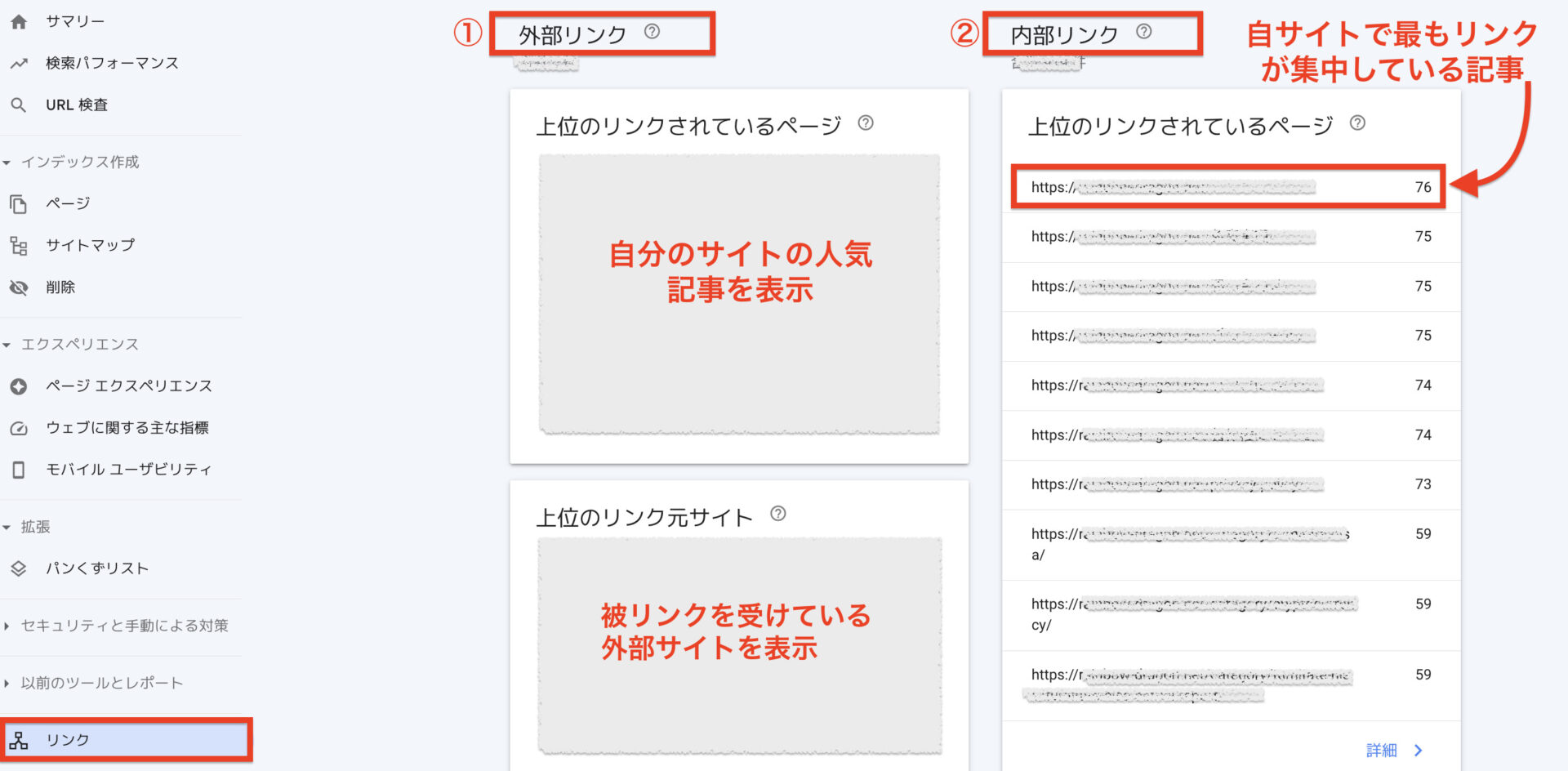This screenshot has width=1568, height=771.
Task: Open the internal link row whose URL ends in a/
Action: click(x=1231, y=545)
